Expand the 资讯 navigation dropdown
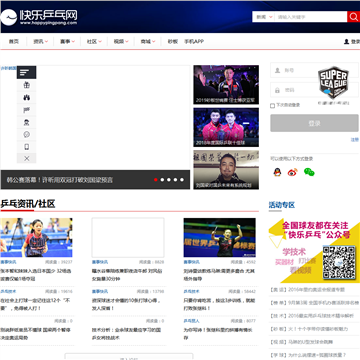 [41, 42]
